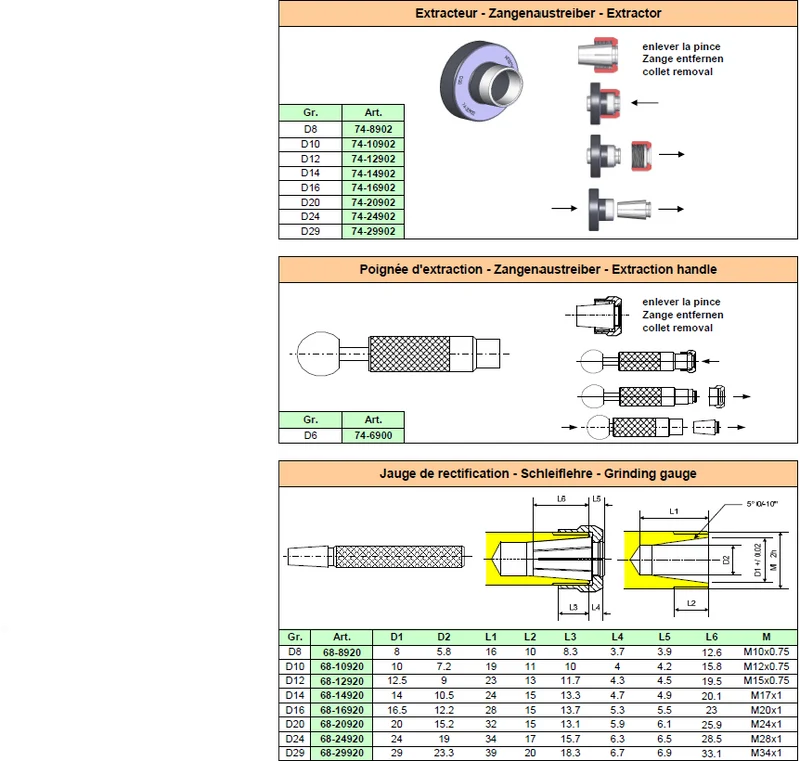Click the knurled grinding gauge illustration
Screen dimensions: 800x761
(378, 556)
